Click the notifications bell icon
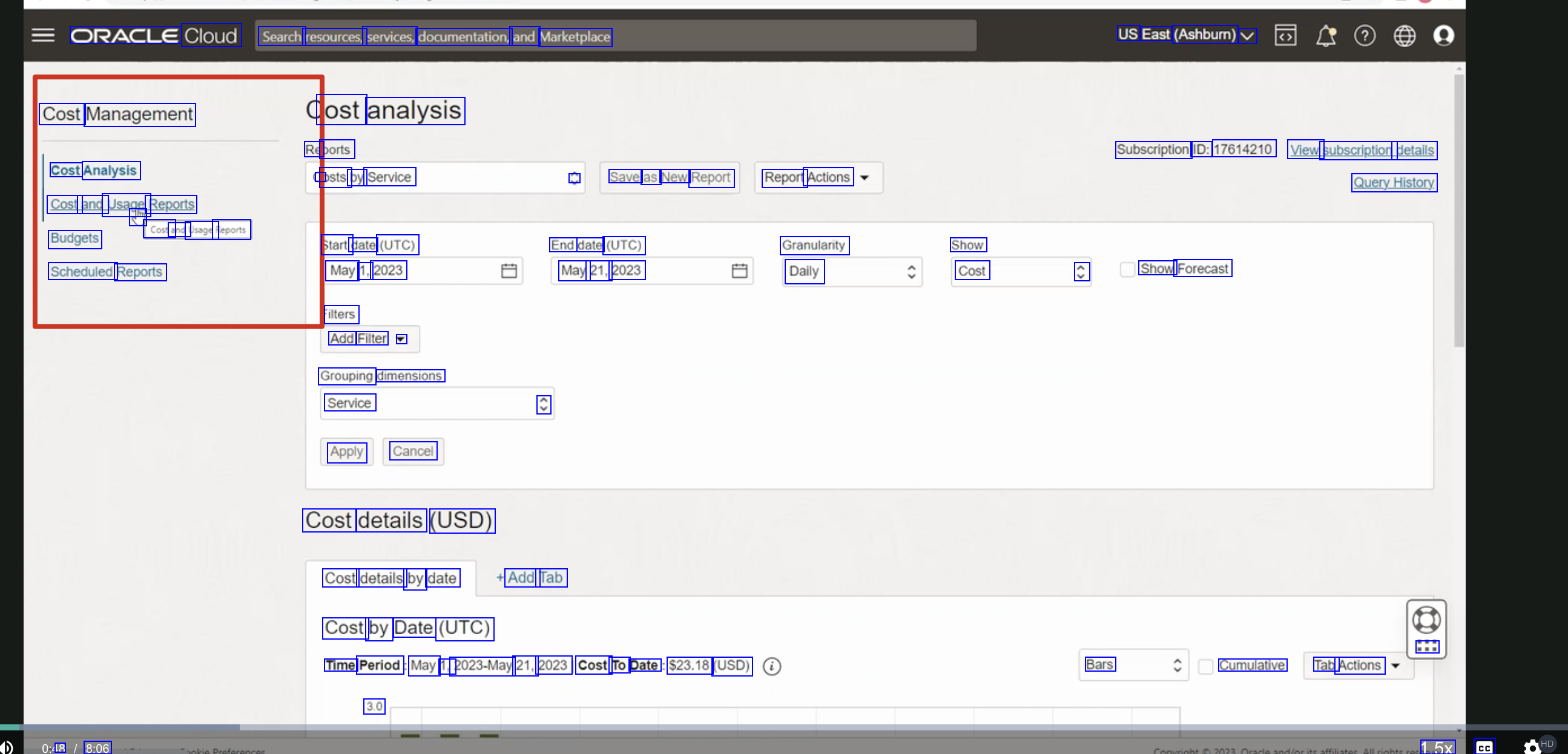The height and width of the screenshot is (754, 1568). 1325,36
